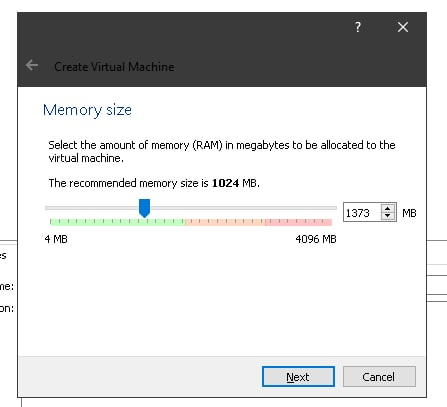Click the bold 1024 recommended value

point(225,183)
